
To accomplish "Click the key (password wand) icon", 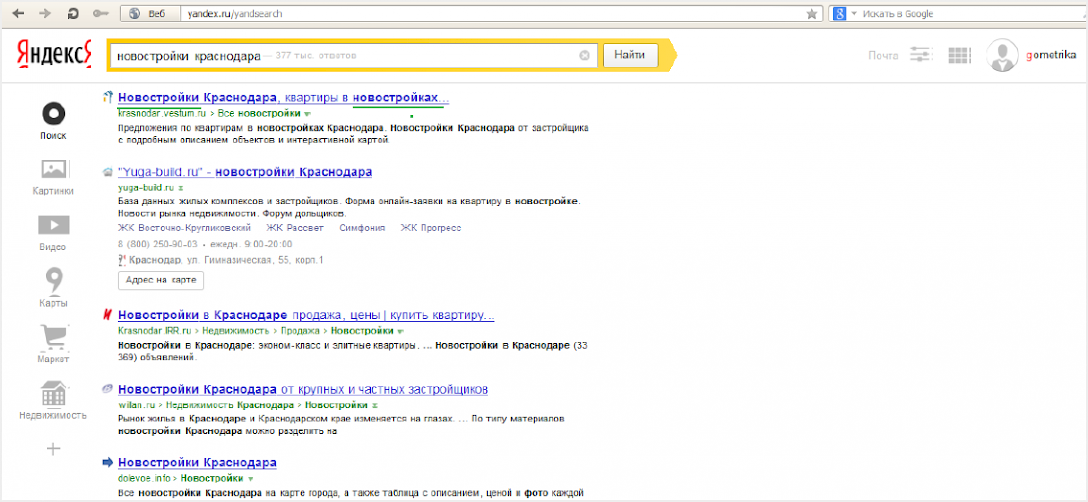I will (x=99, y=14).
